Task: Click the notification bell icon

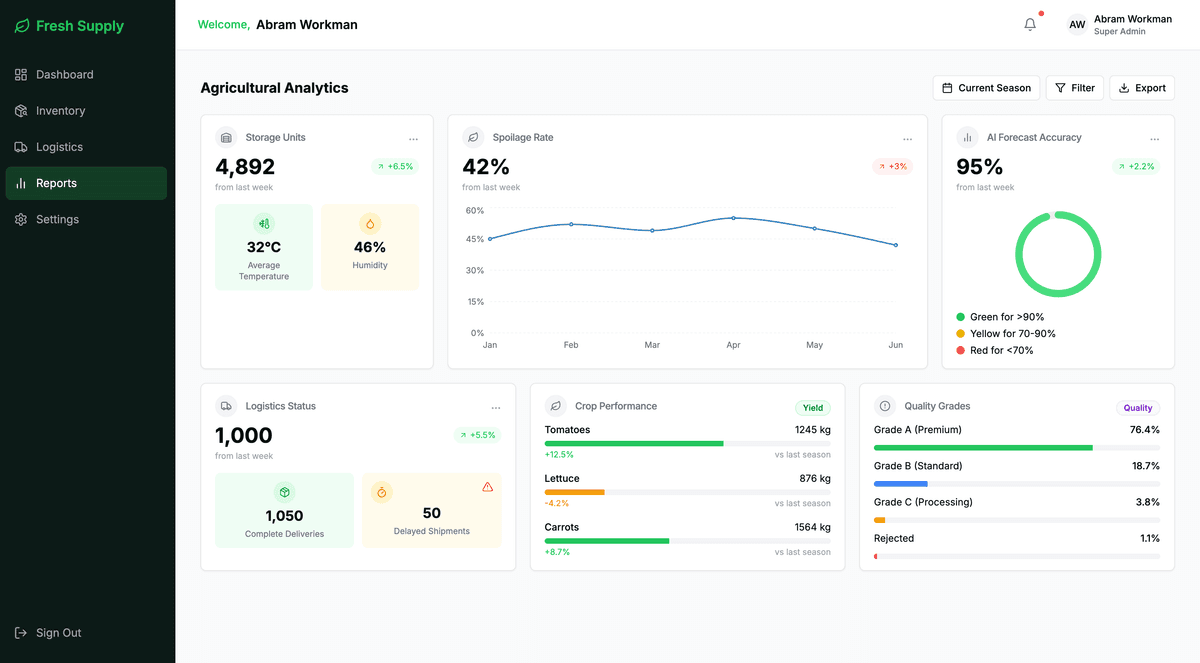Action: (x=1030, y=24)
